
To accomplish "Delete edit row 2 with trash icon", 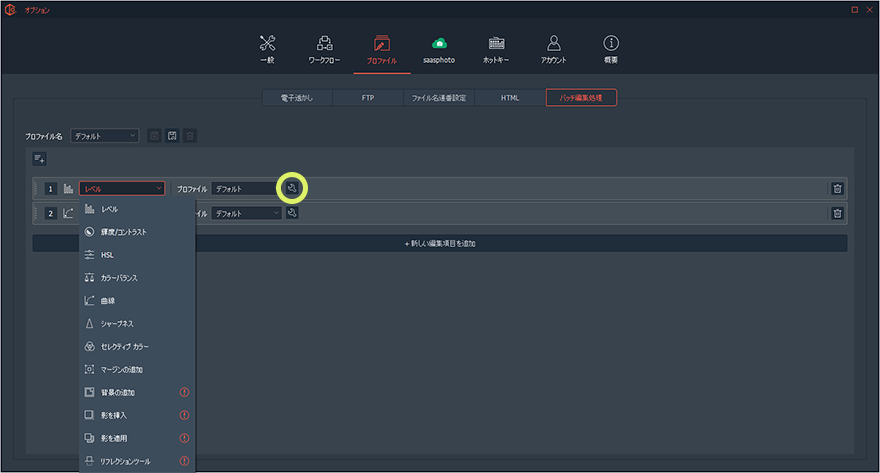I will [x=837, y=213].
